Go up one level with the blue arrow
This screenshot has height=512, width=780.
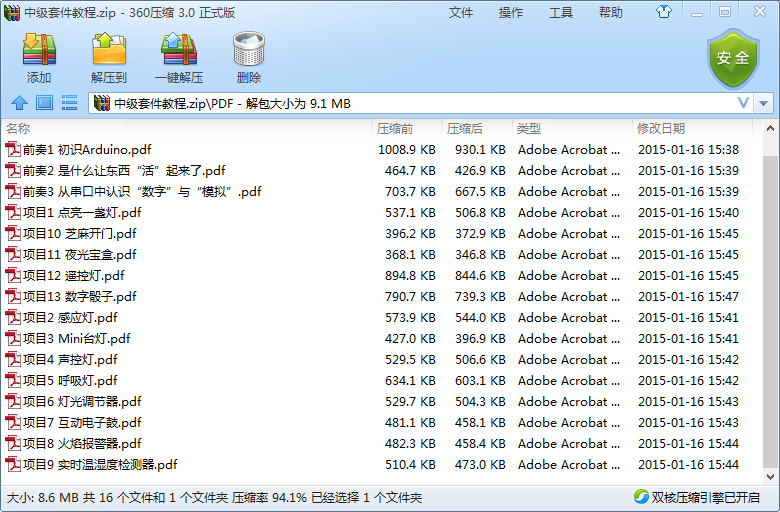19,103
